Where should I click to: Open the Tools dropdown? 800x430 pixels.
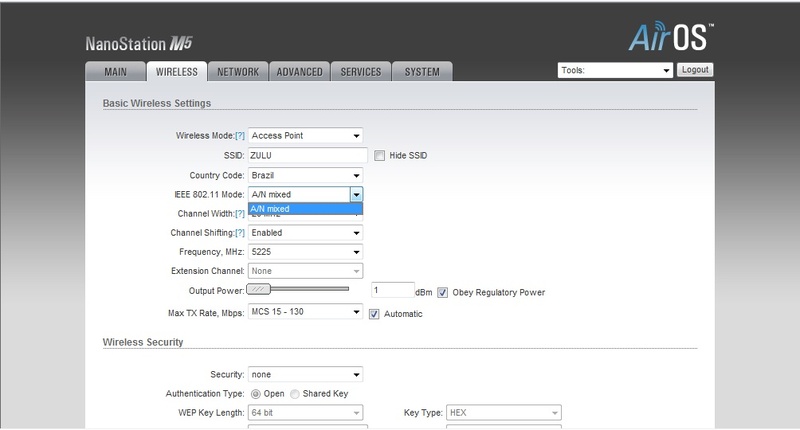[615, 70]
